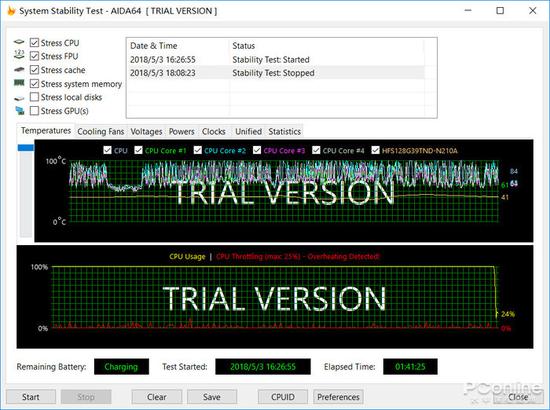Image resolution: width=550 pixels, height=410 pixels.
Task: Click the 123 icon beside Stress FPU
Action: [19, 55]
